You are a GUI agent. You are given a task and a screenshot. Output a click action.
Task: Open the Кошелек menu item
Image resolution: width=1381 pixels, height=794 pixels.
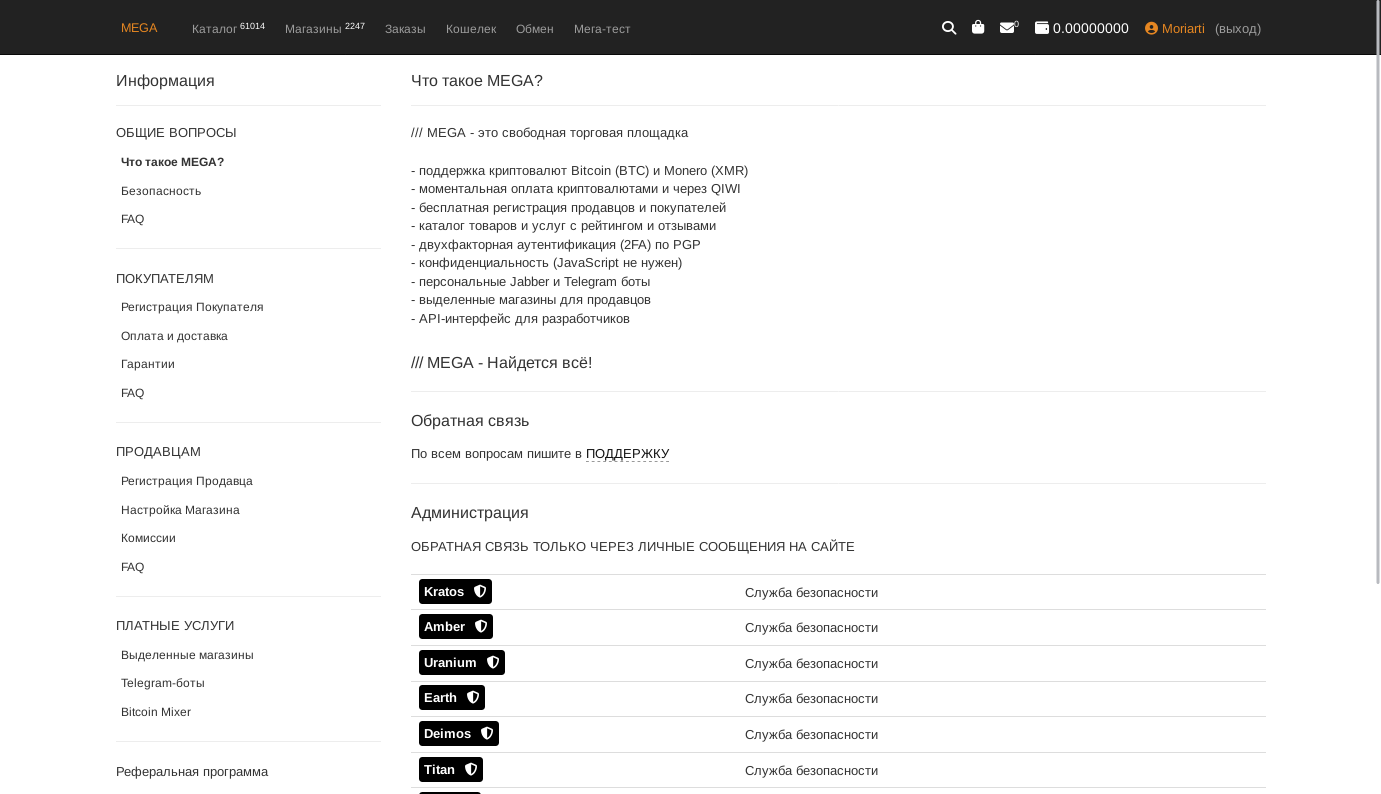click(x=471, y=29)
